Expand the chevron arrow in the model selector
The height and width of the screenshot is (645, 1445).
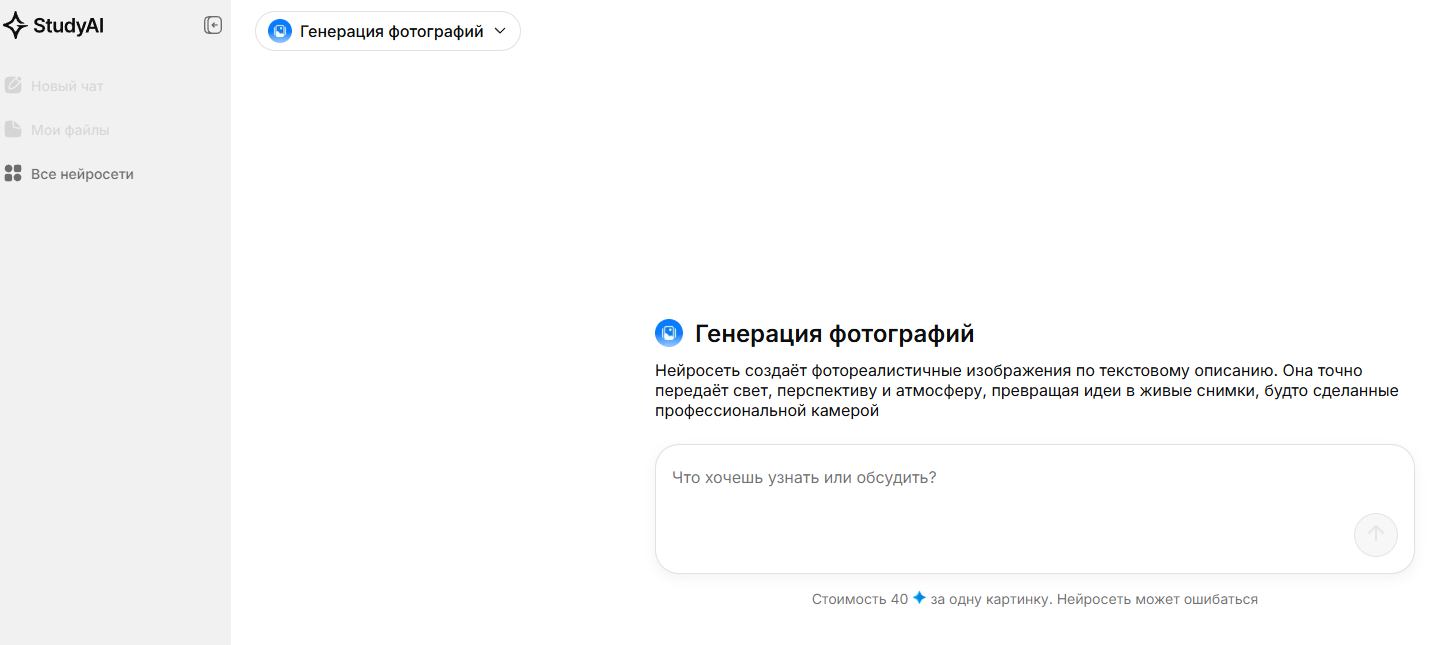501,31
